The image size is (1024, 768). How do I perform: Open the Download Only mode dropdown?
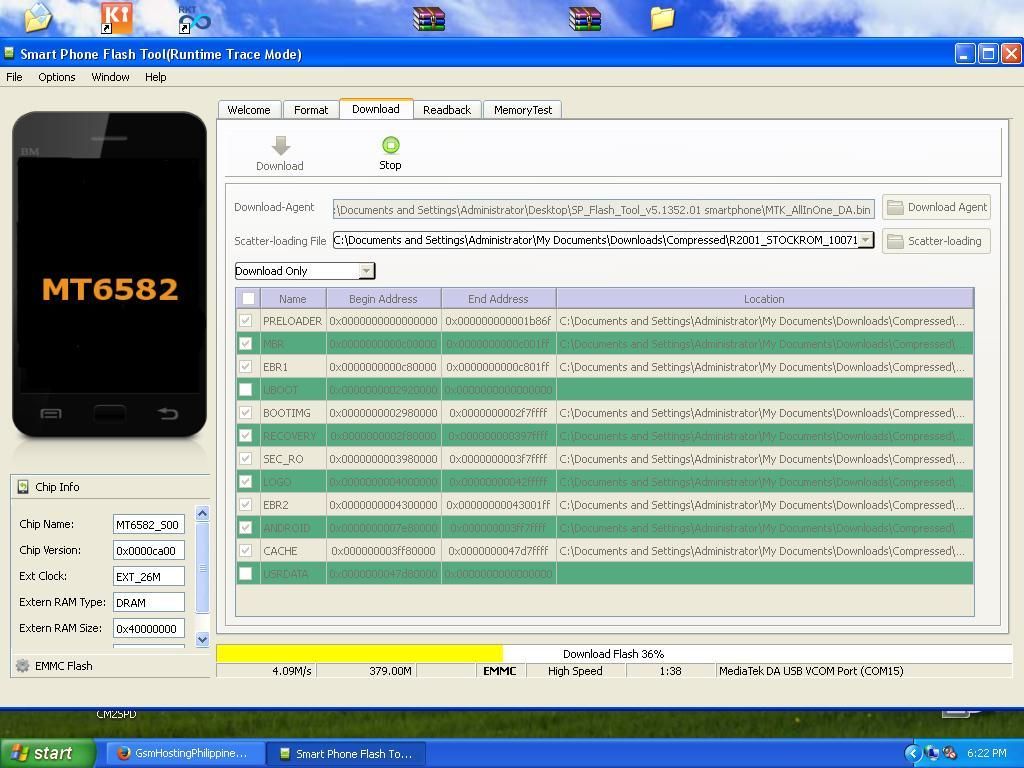(305, 270)
